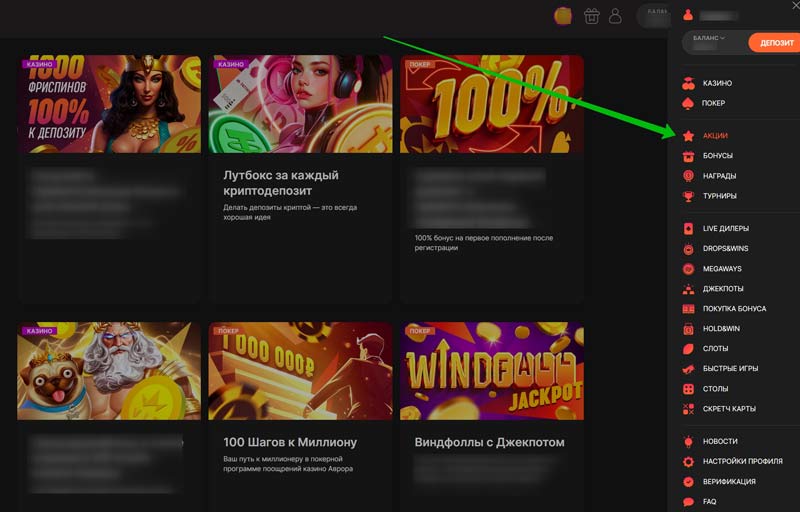800x512 pixels.
Task: Go to Скретч карты section
Action: tap(730, 409)
